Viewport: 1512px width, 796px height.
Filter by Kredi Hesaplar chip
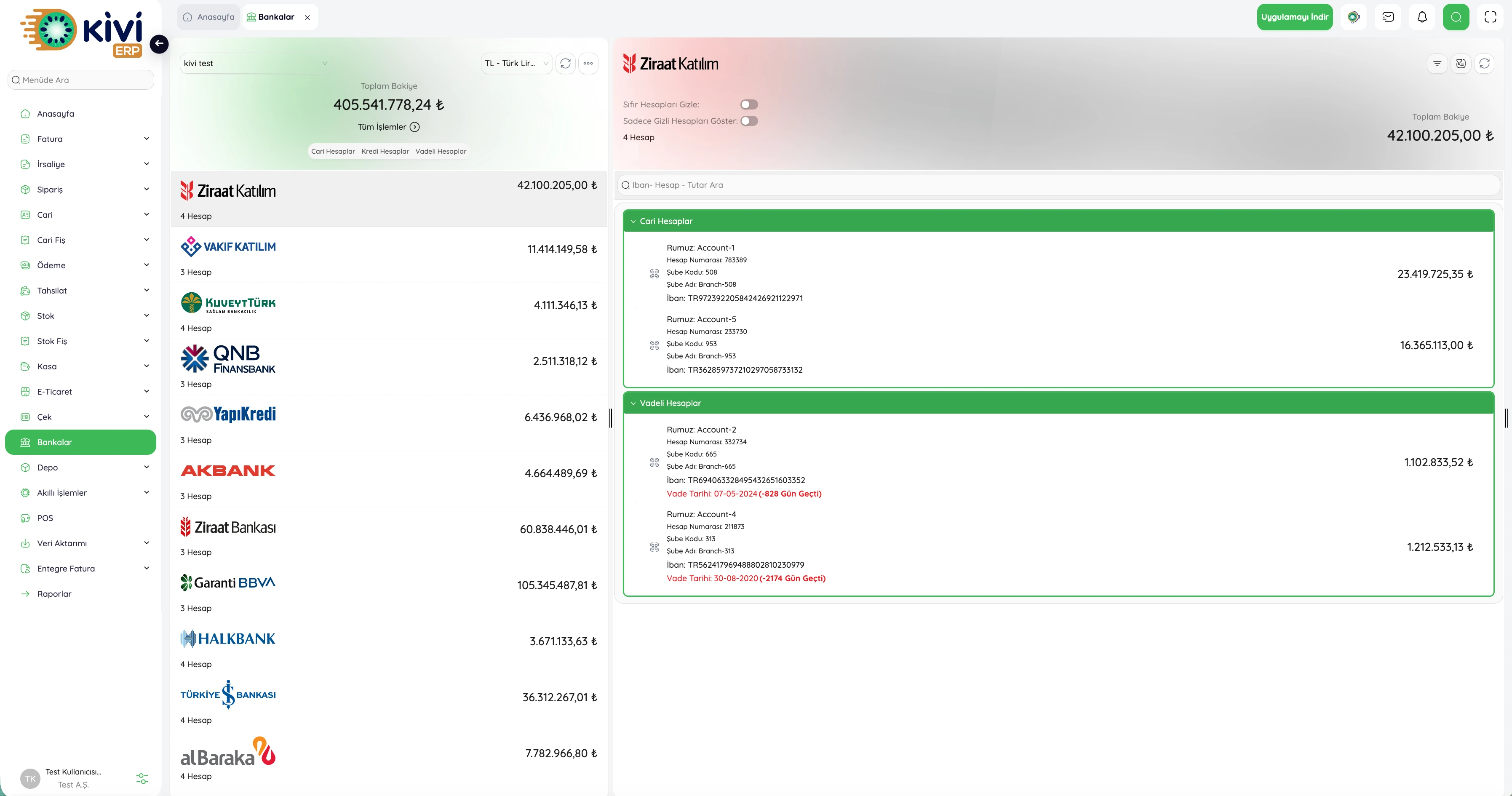tap(385, 152)
